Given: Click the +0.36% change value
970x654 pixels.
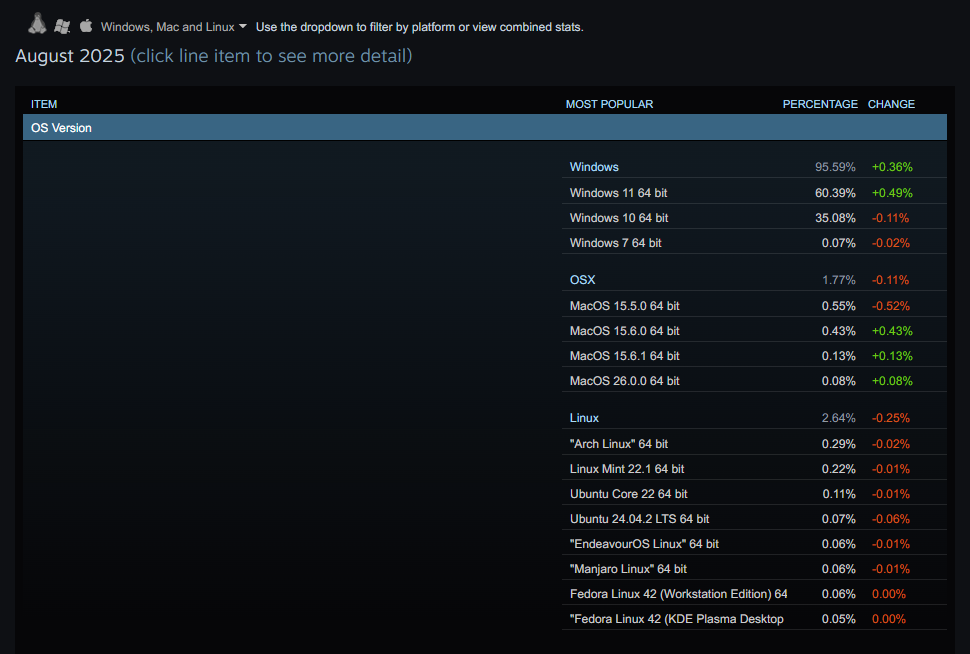Looking at the screenshot, I should point(892,167).
